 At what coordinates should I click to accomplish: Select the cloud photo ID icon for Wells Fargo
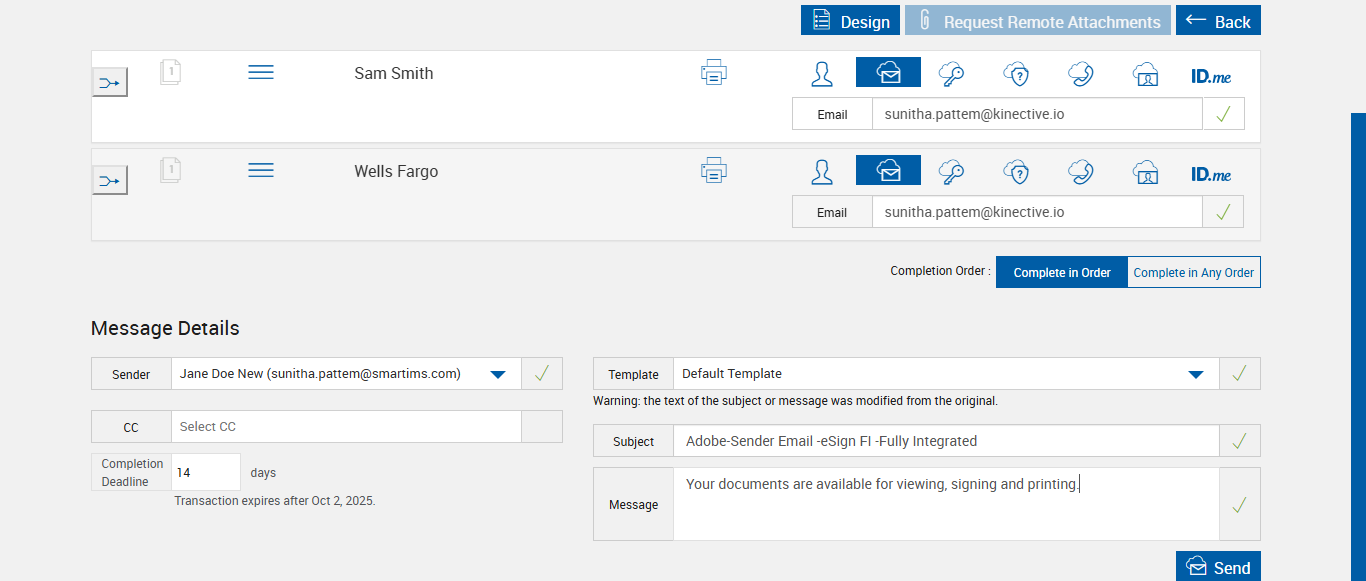coord(1145,171)
